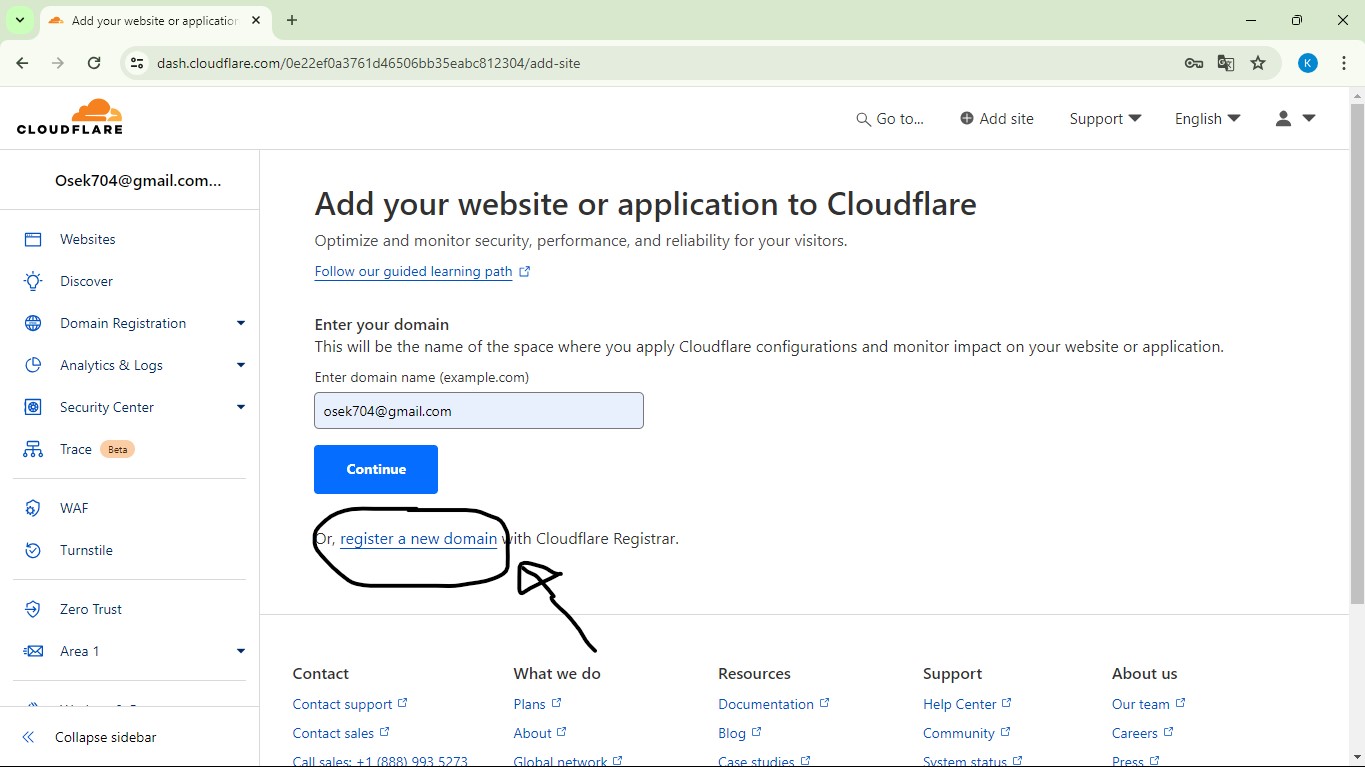Open the register a new domain link

point(418,538)
